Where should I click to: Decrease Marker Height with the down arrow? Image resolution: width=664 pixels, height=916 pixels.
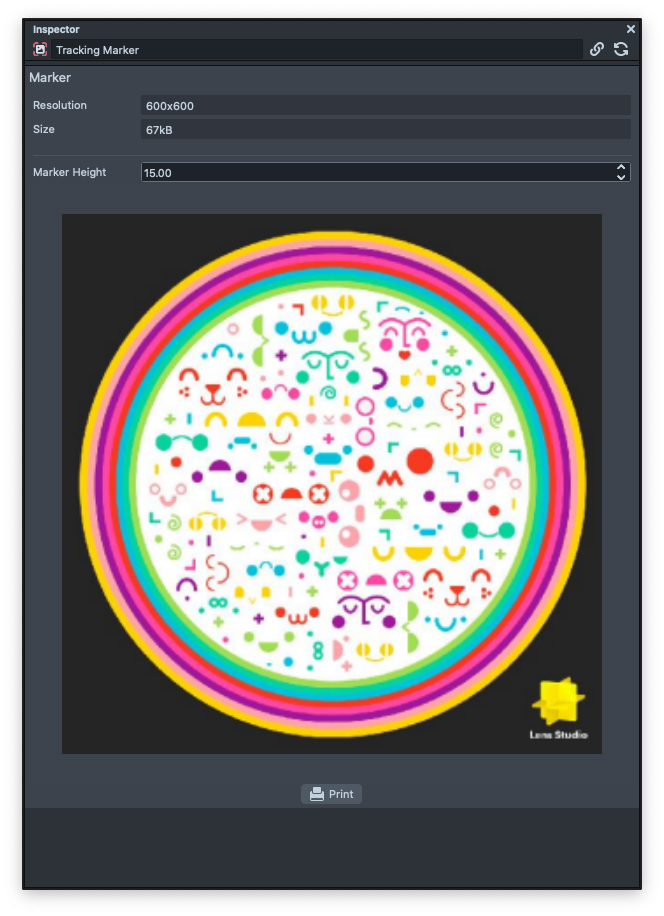click(621, 177)
